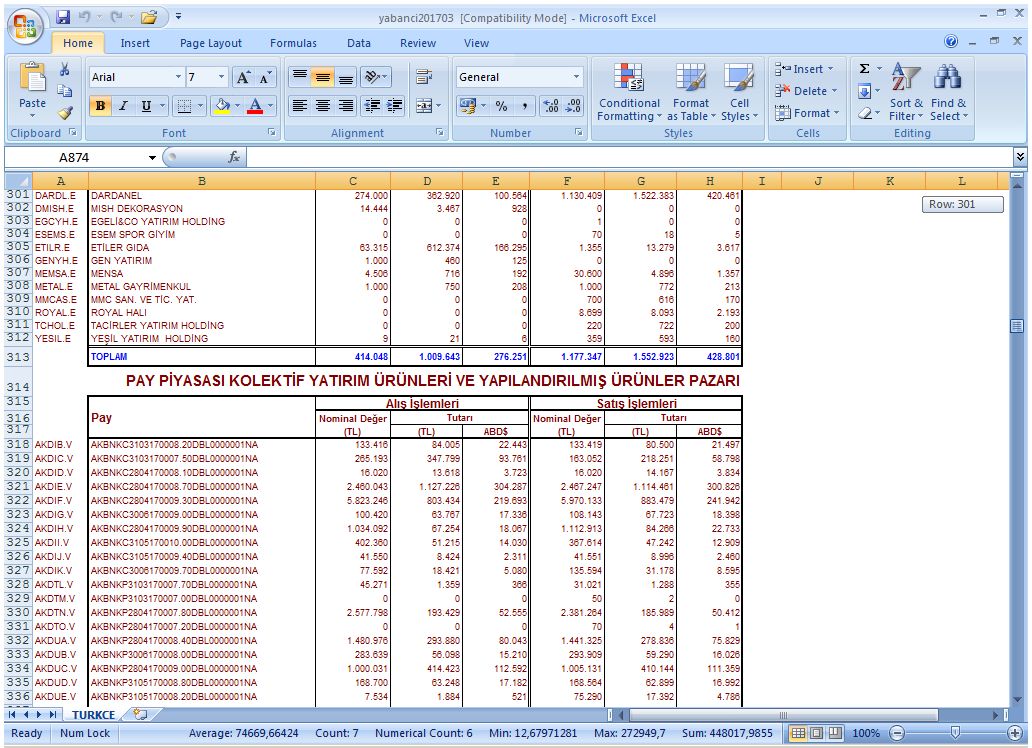Click the Find & Select button
The height and width of the screenshot is (748, 1032).
coord(948,92)
